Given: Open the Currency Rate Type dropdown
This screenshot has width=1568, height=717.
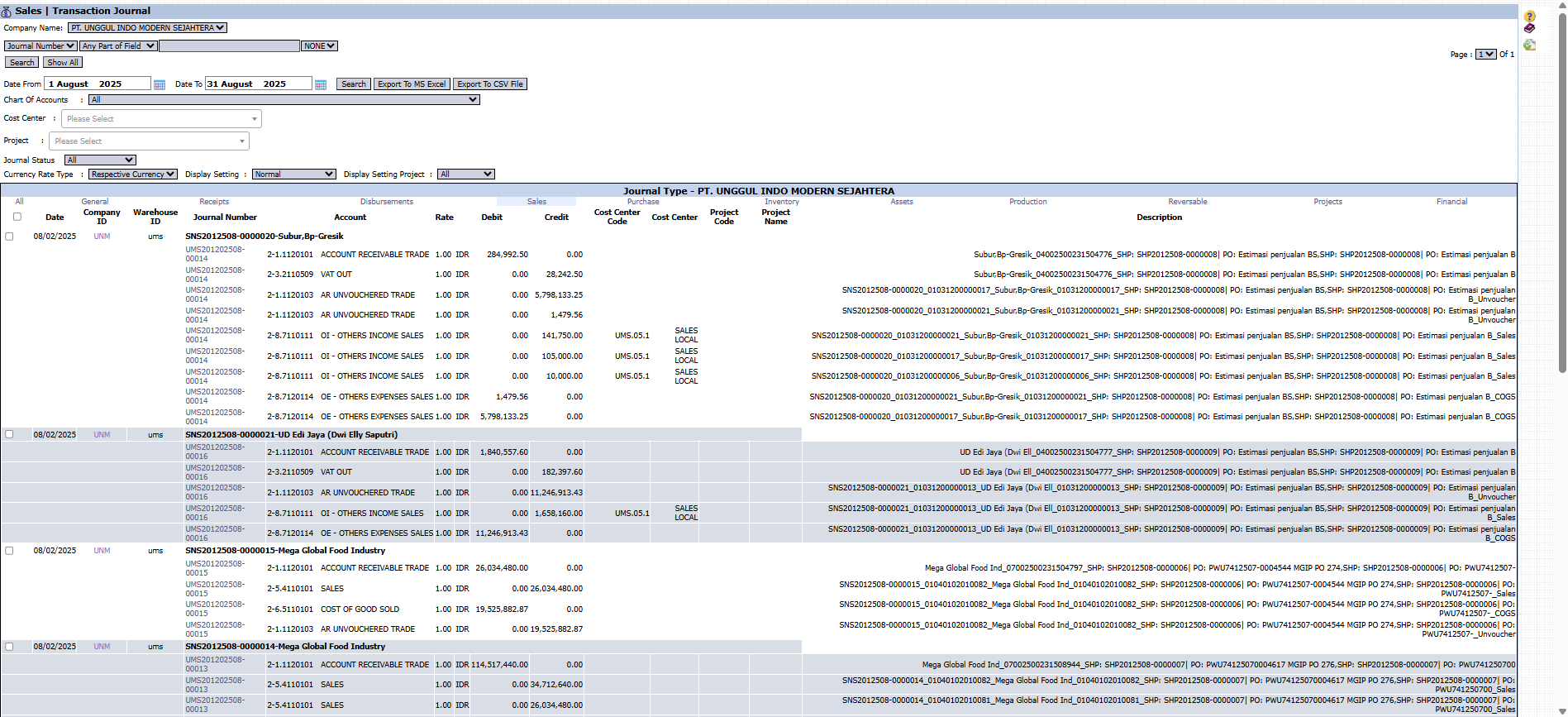Looking at the screenshot, I should (133, 174).
